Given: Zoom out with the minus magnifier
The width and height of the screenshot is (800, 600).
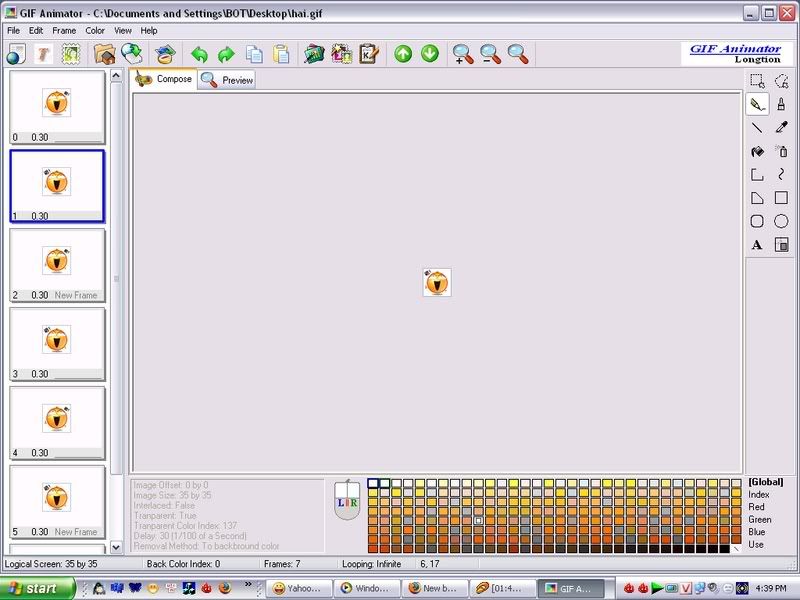Looking at the screenshot, I should (490, 54).
